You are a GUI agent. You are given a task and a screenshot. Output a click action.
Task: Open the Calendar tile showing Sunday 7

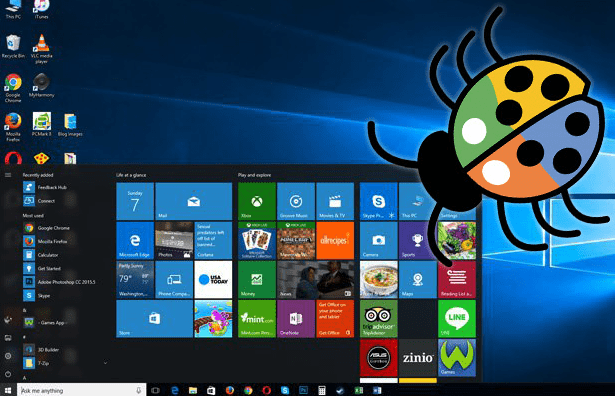[135, 201]
